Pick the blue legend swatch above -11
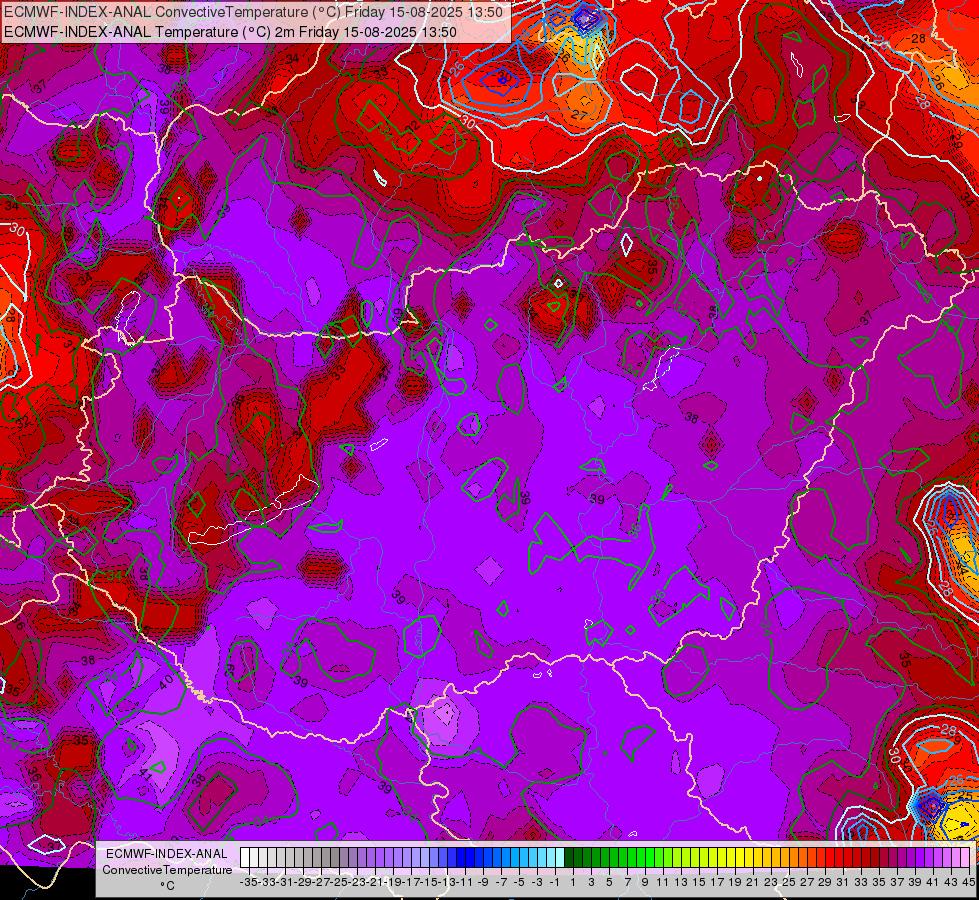 (461, 857)
